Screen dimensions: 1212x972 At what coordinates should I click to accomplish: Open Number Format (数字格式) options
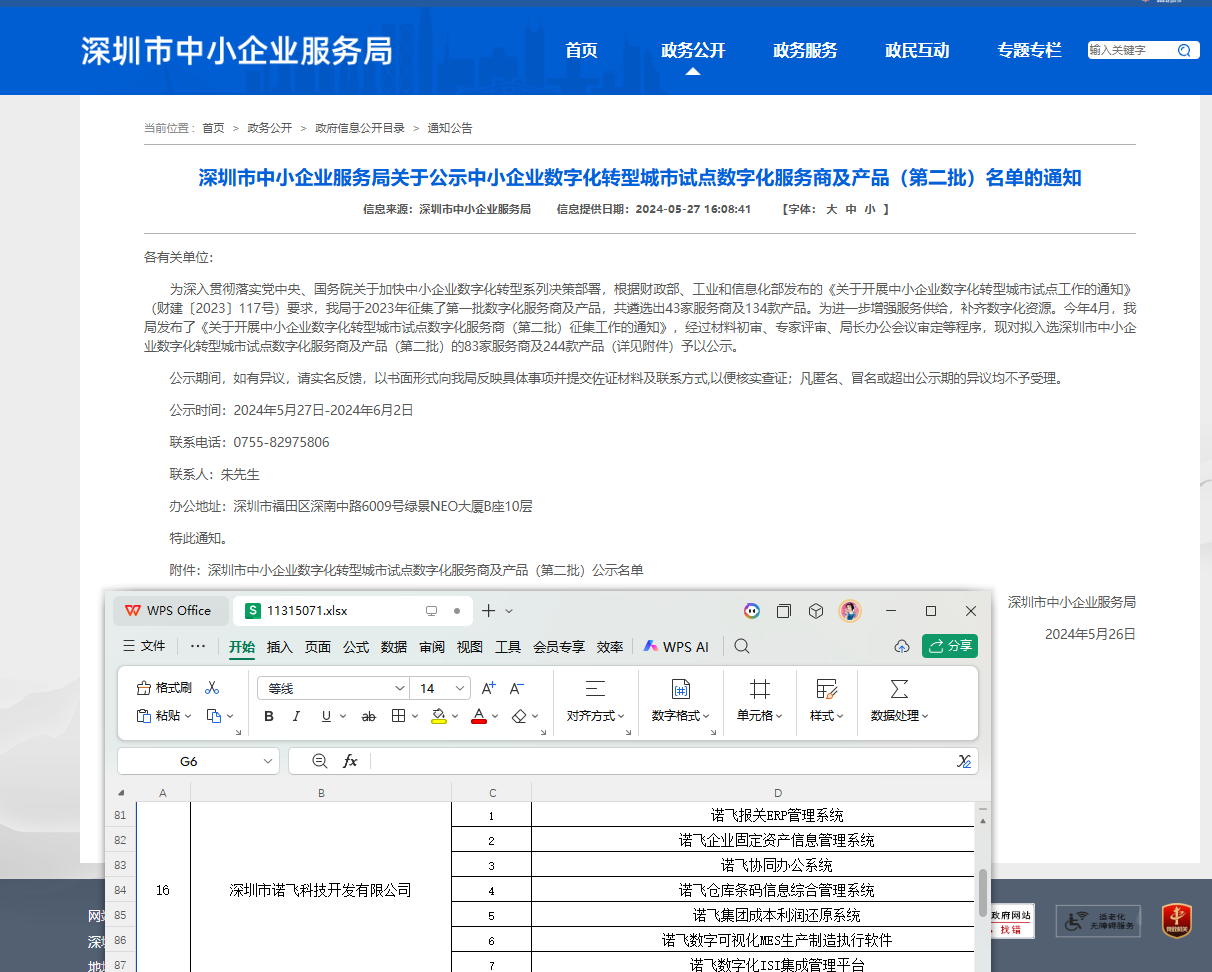(x=681, y=701)
